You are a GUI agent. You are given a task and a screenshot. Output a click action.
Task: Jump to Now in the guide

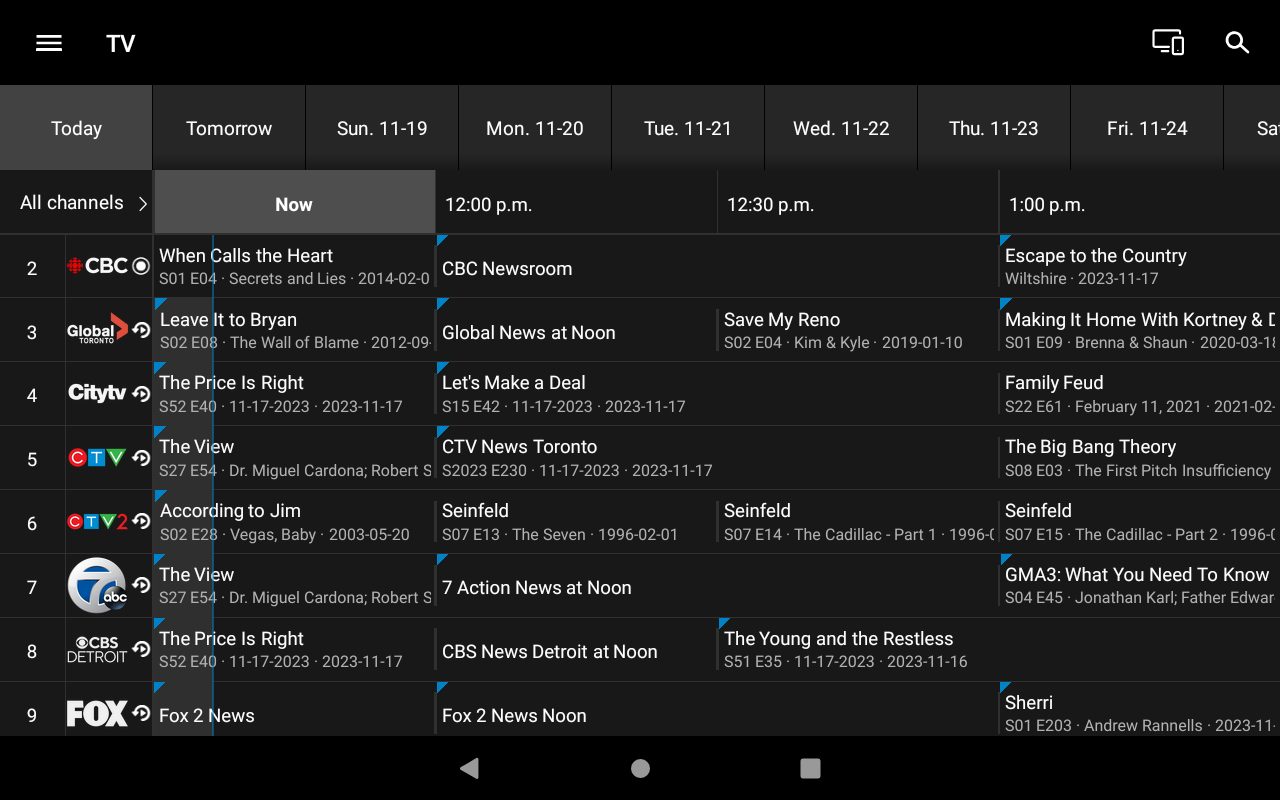tap(294, 204)
